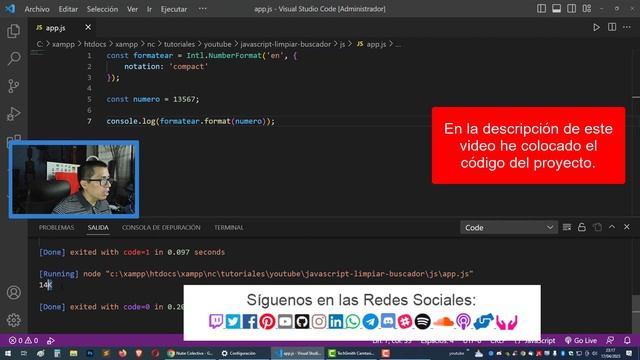The image size is (640, 360).
Task: Expand the htdocs breadcrumb
Action: (x=95, y=44)
